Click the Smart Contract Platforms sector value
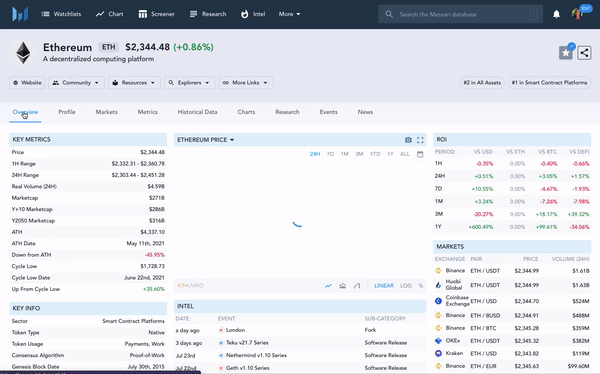Screen dimensions: 600x374 [x=134, y=321]
